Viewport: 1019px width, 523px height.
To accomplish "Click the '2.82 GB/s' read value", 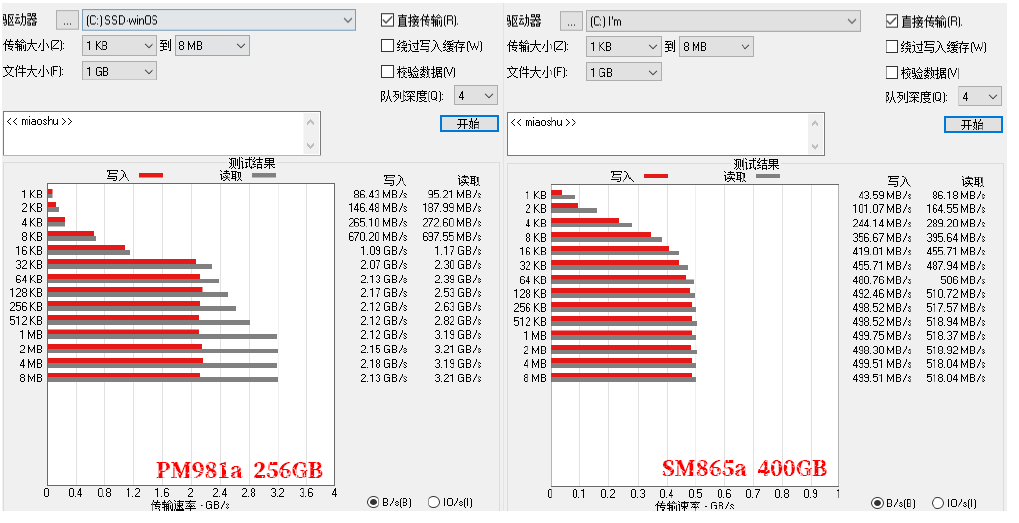I will (x=458, y=320).
